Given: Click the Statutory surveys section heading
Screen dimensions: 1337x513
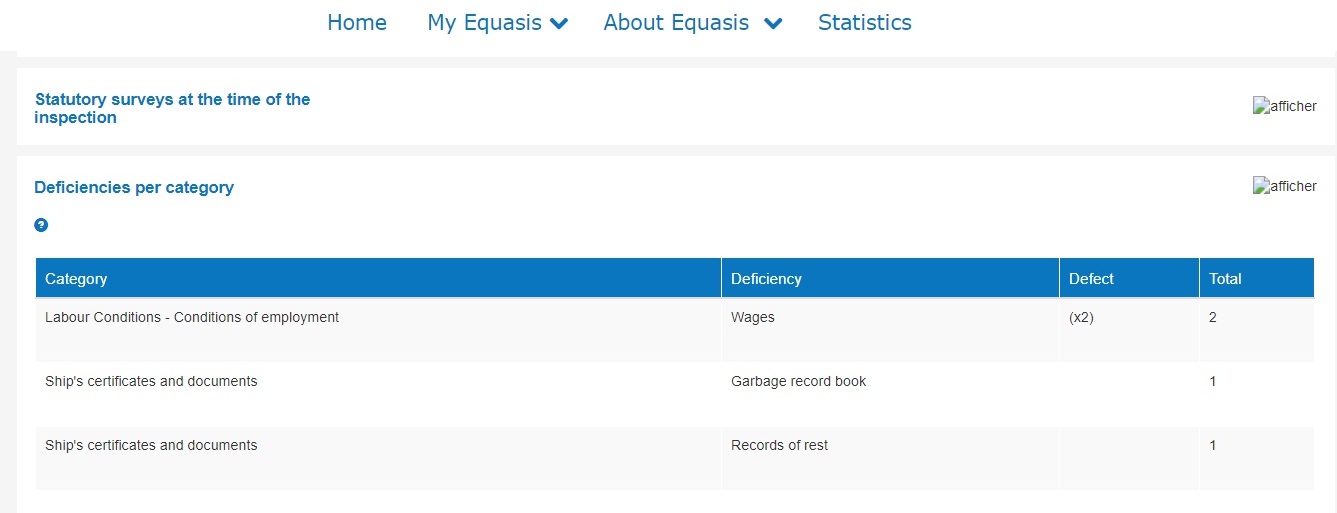Looking at the screenshot, I should pyautogui.click(x=172, y=108).
